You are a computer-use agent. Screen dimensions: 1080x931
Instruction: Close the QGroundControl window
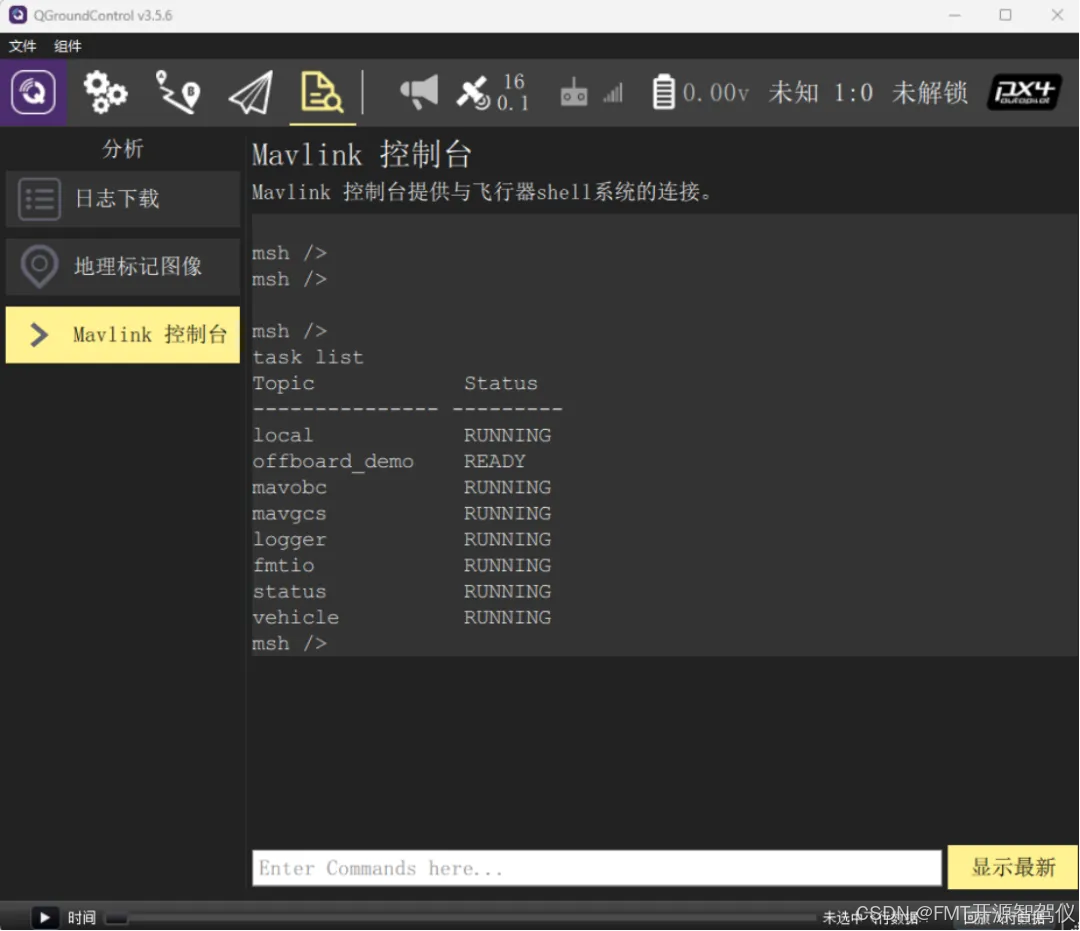pyautogui.click(x=1057, y=14)
